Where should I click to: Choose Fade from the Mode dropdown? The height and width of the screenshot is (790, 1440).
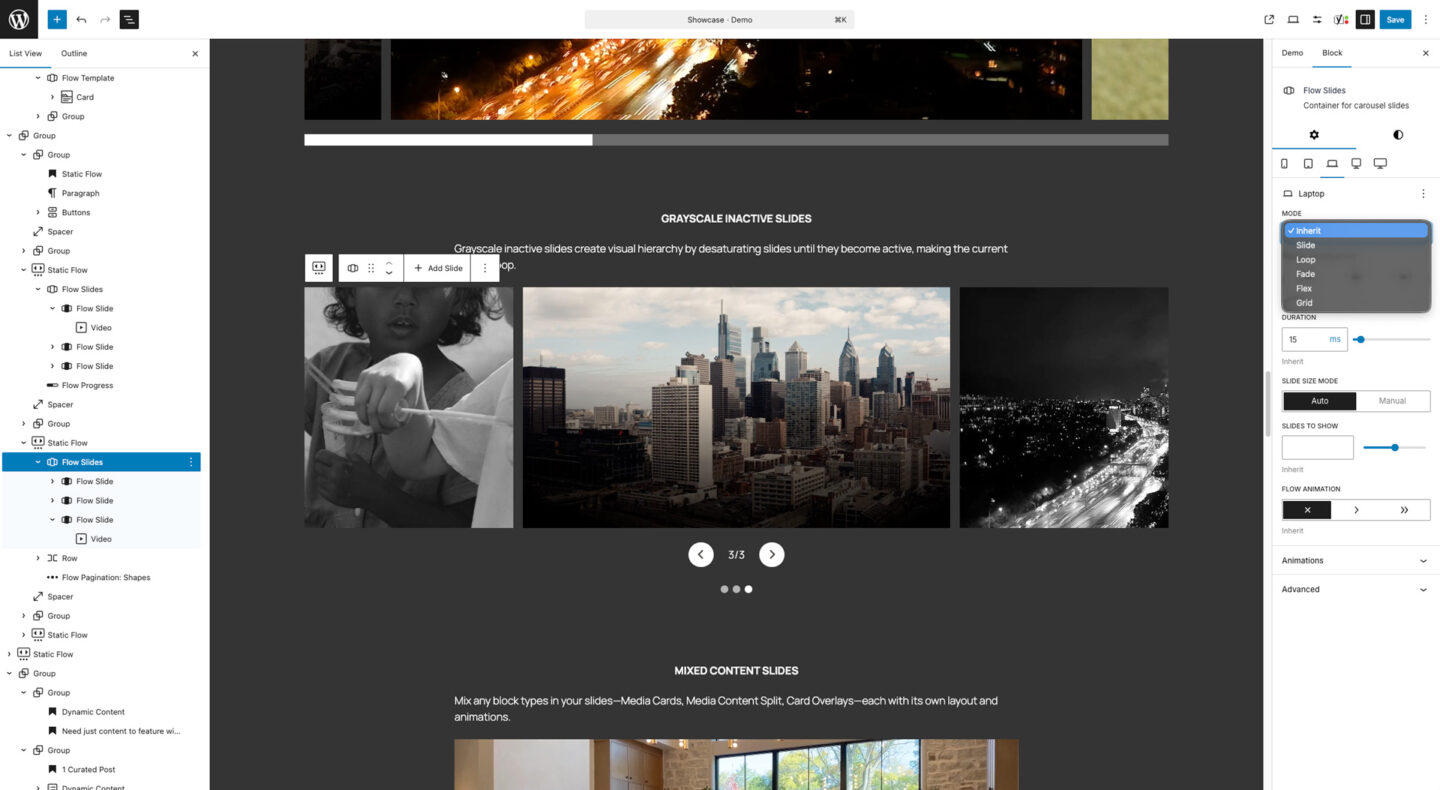pos(1305,274)
